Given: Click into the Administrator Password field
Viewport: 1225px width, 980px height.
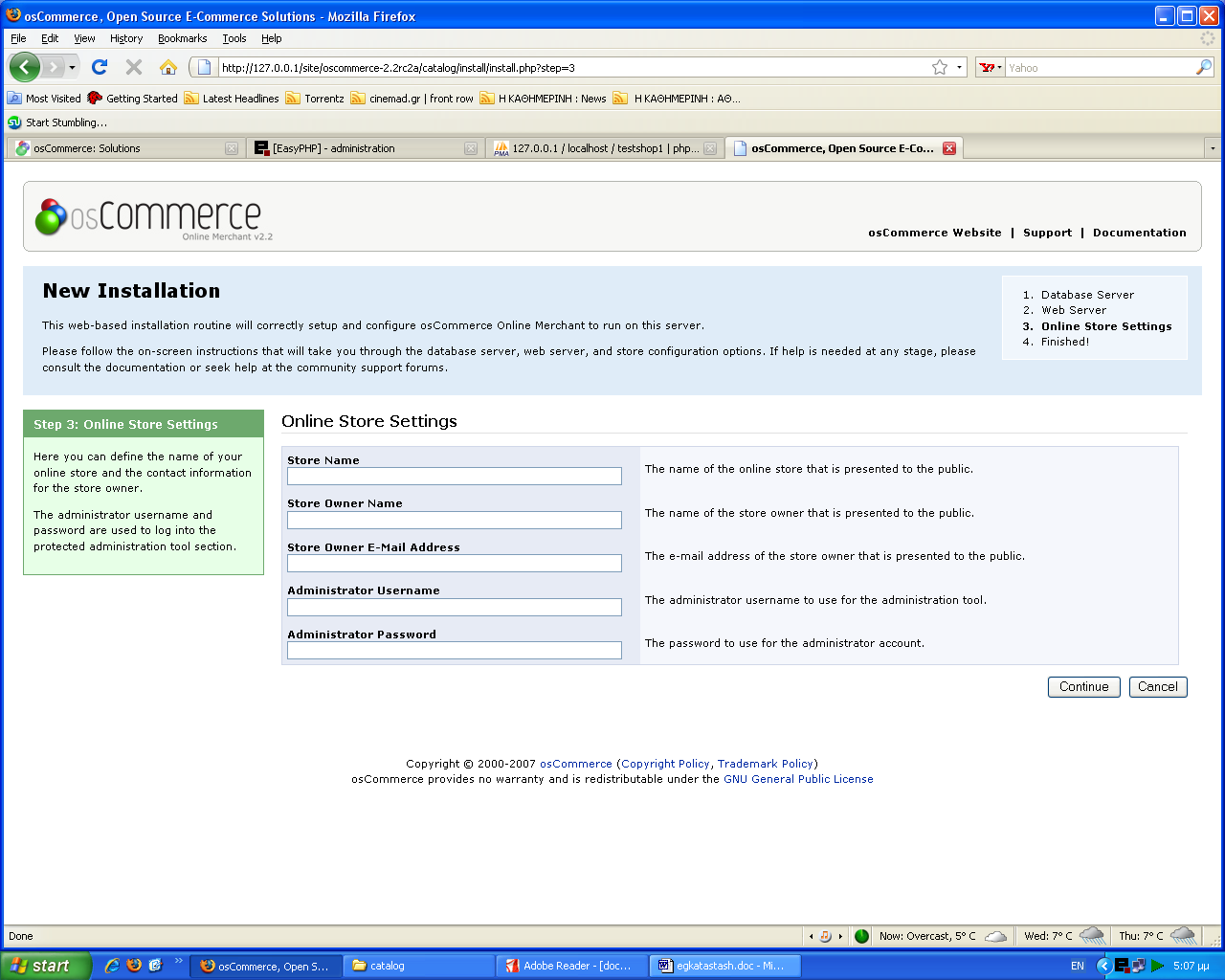Looking at the screenshot, I should point(455,650).
